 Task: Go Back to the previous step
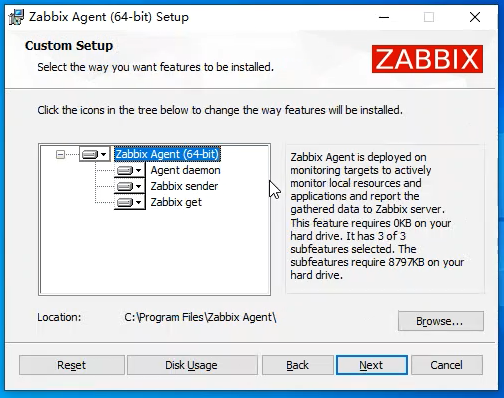298,365
